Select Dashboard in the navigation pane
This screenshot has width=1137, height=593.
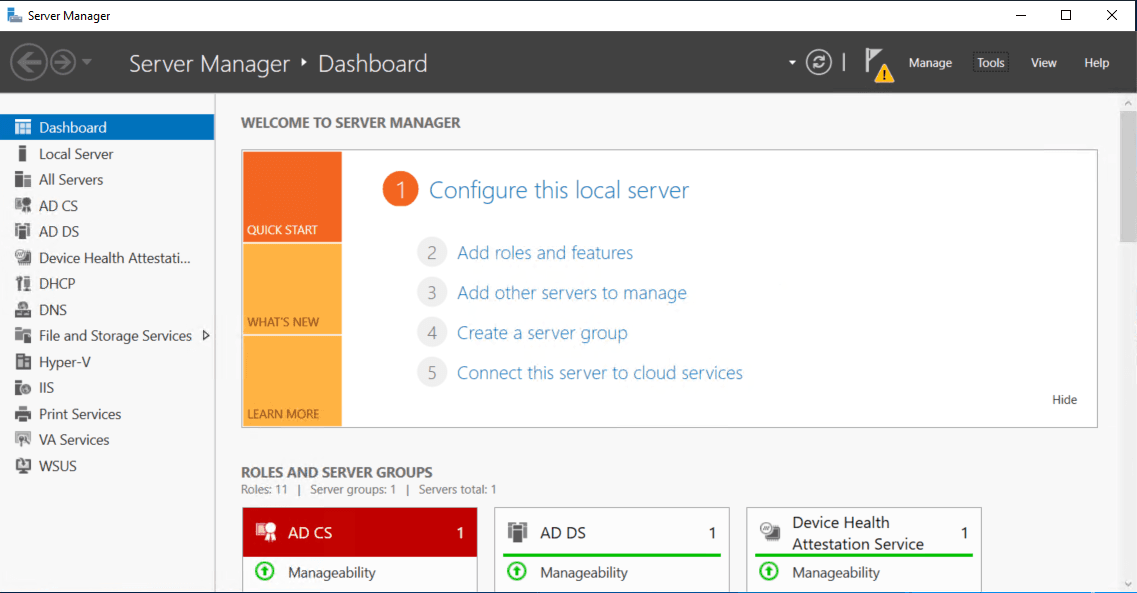107,128
